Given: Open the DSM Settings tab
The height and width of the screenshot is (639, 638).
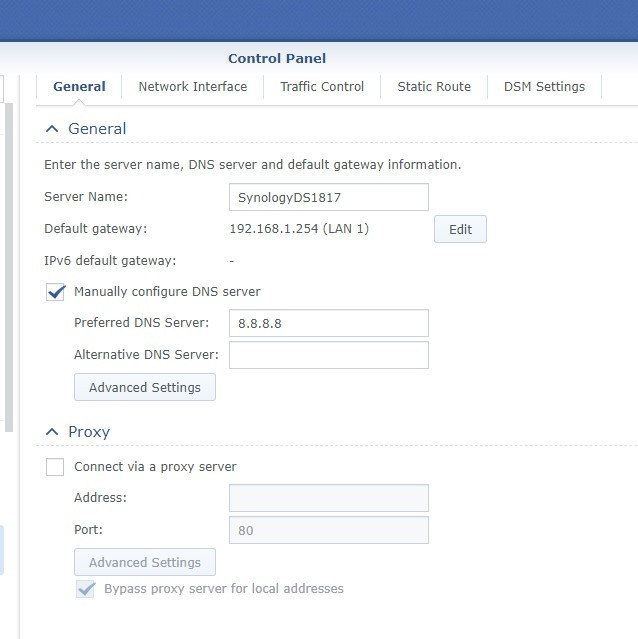Looking at the screenshot, I should point(544,87).
